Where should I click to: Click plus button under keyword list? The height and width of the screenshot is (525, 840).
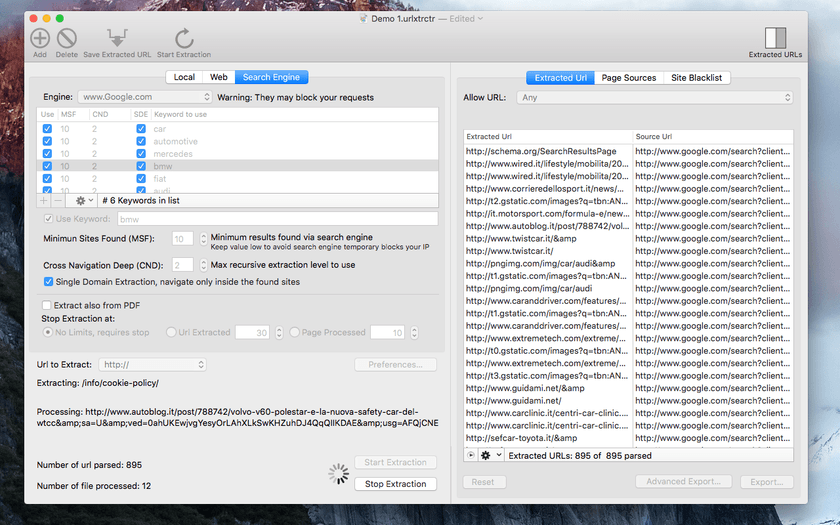tap(44, 200)
